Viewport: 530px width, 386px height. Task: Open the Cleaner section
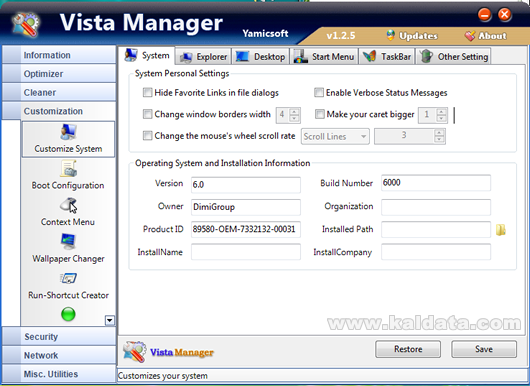[59, 92]
